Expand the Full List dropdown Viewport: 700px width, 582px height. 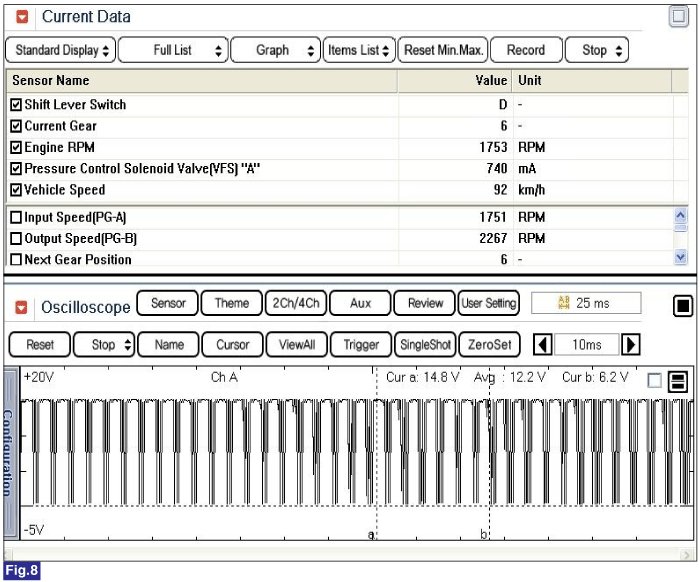tap(173, 50)
